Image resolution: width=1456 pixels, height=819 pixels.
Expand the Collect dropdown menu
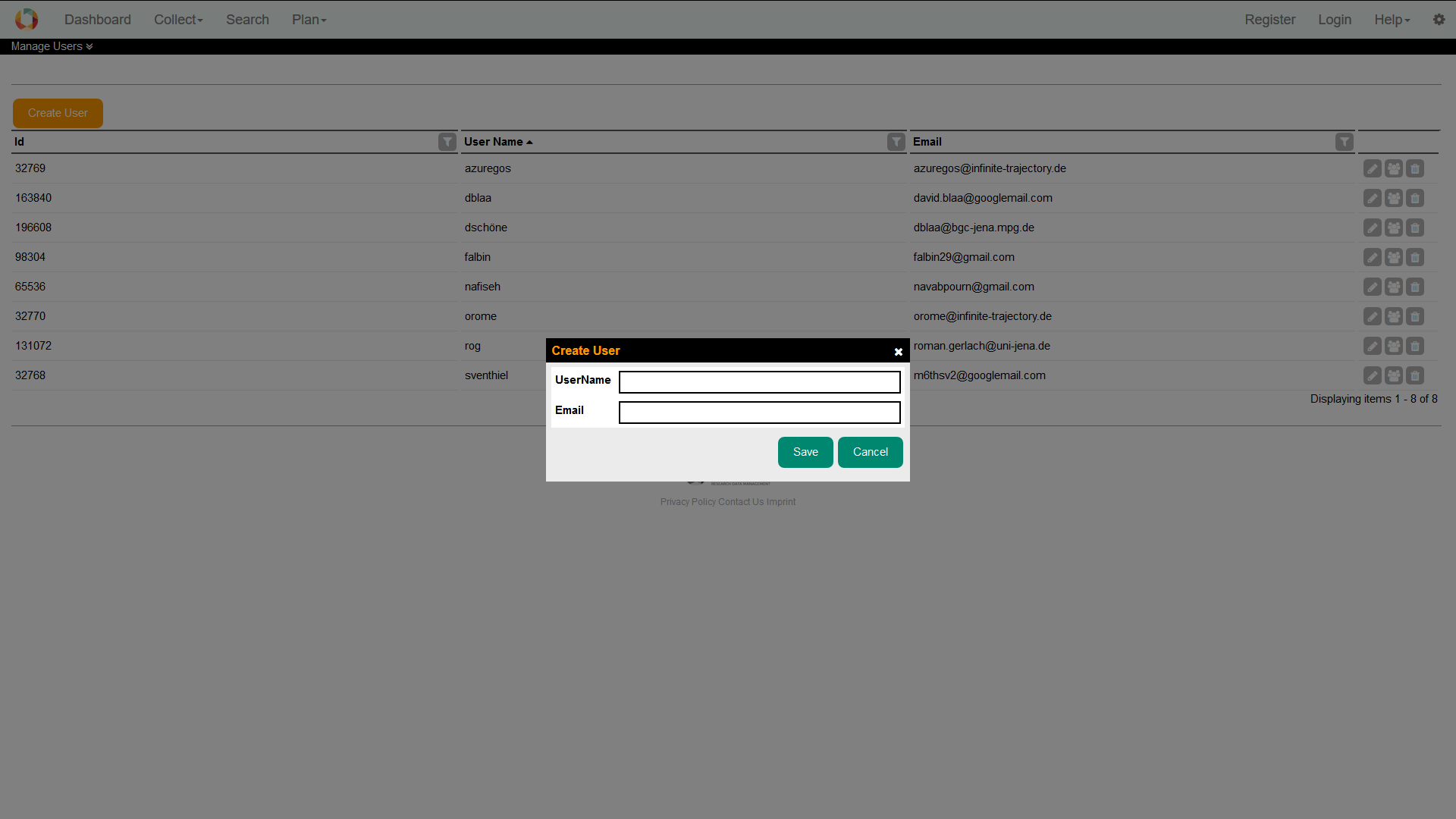pos(178,20)
